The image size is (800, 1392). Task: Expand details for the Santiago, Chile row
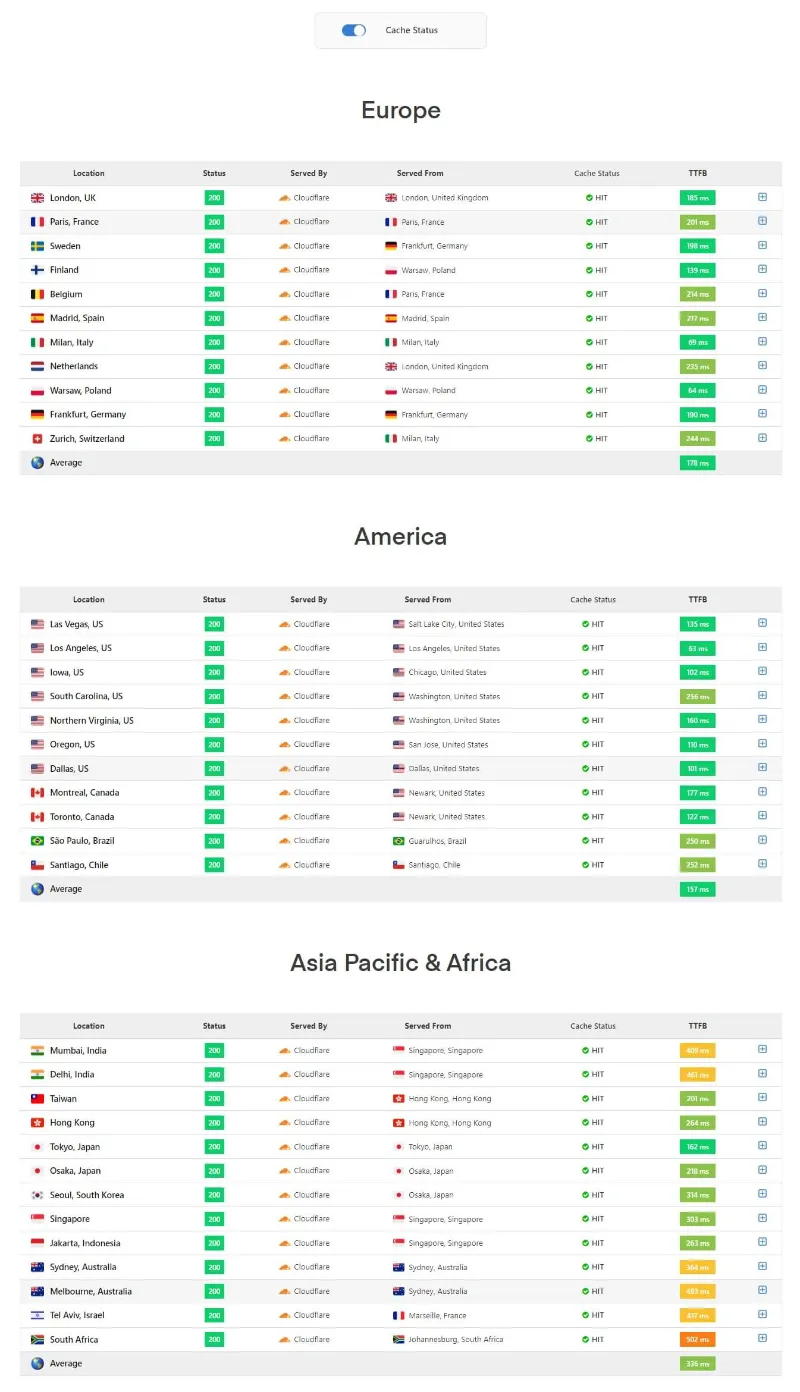click(x=762, y=864)
